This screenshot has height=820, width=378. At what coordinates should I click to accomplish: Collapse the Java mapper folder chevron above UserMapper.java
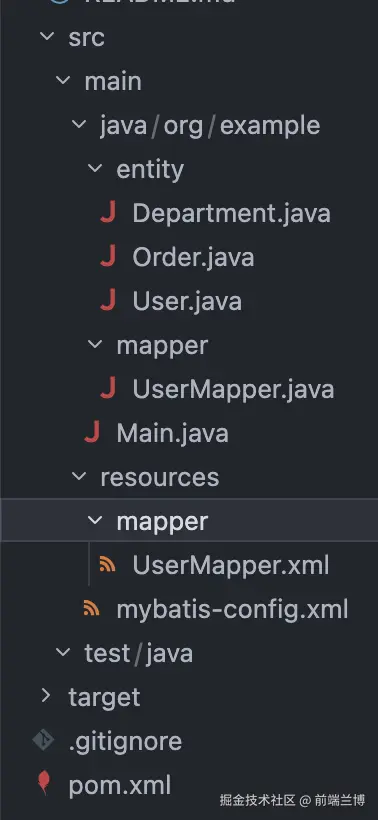point(95,344)
